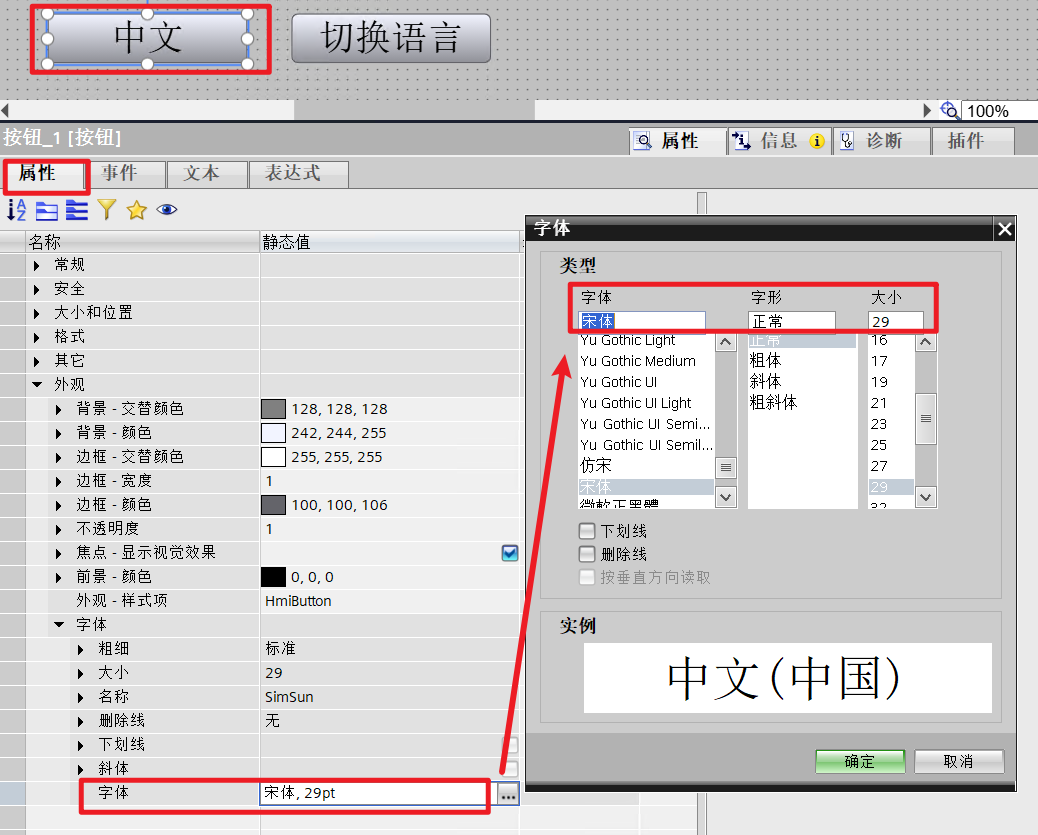Collapse the 字体 property group

point(57,624)
